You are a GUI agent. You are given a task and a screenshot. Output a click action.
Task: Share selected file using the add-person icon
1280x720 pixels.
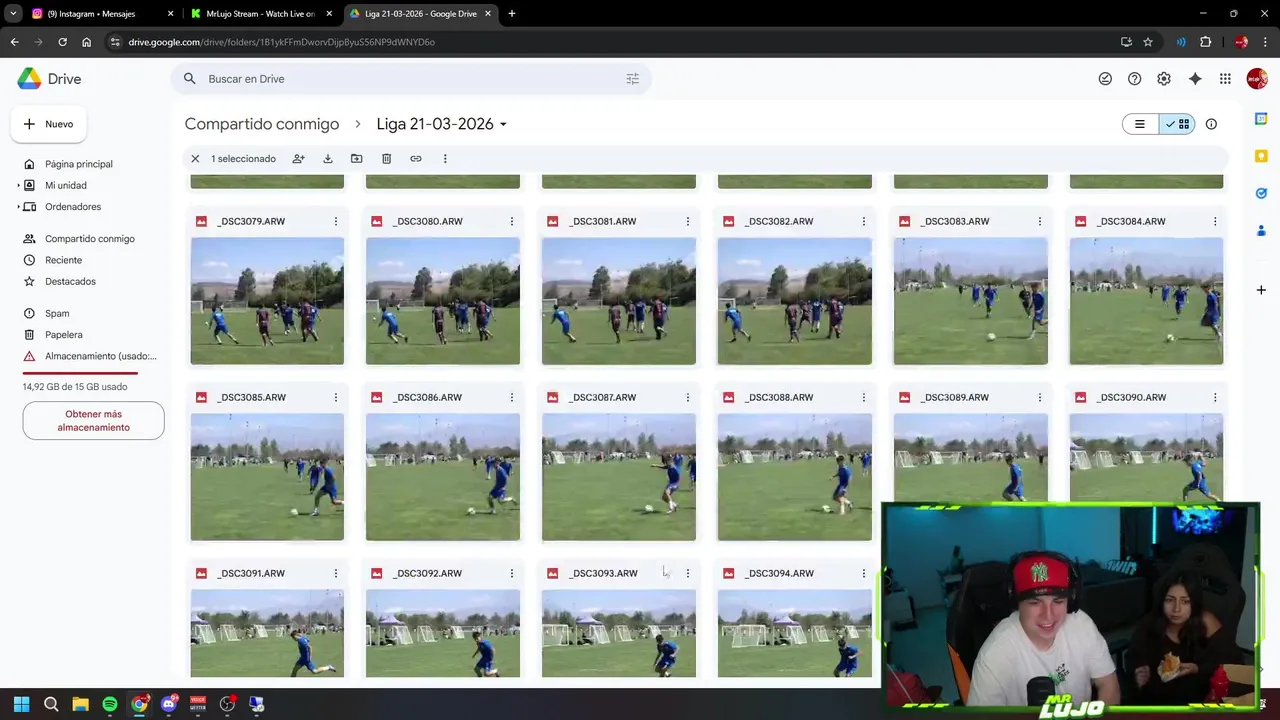(x=298, y=159)
